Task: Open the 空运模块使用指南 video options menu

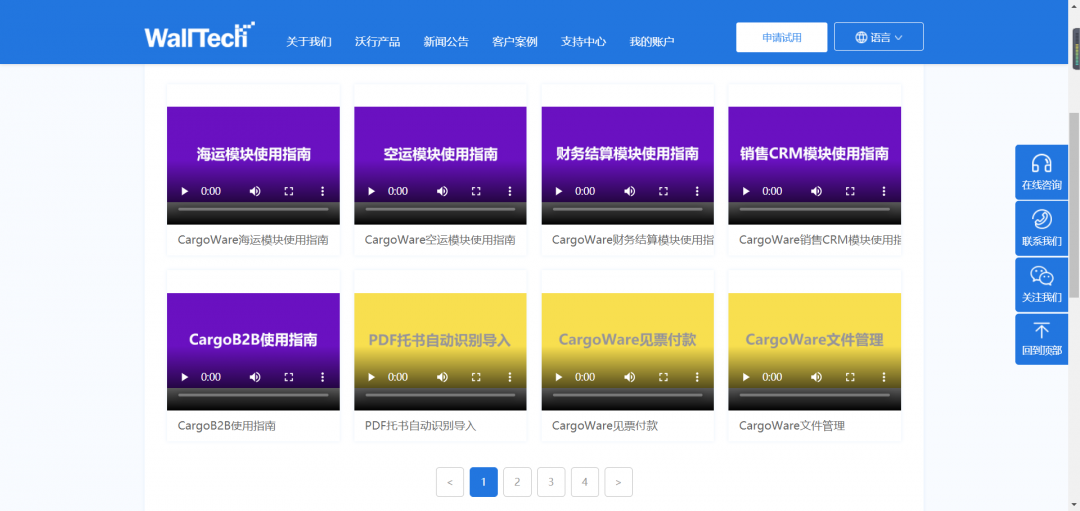Action: point(510,191)
